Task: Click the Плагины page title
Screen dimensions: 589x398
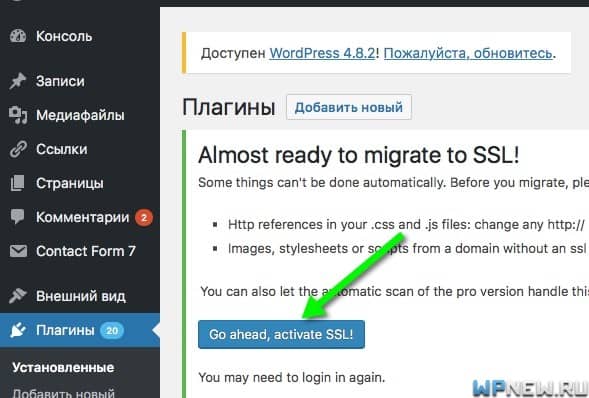Action: click(x=228, y=107)
